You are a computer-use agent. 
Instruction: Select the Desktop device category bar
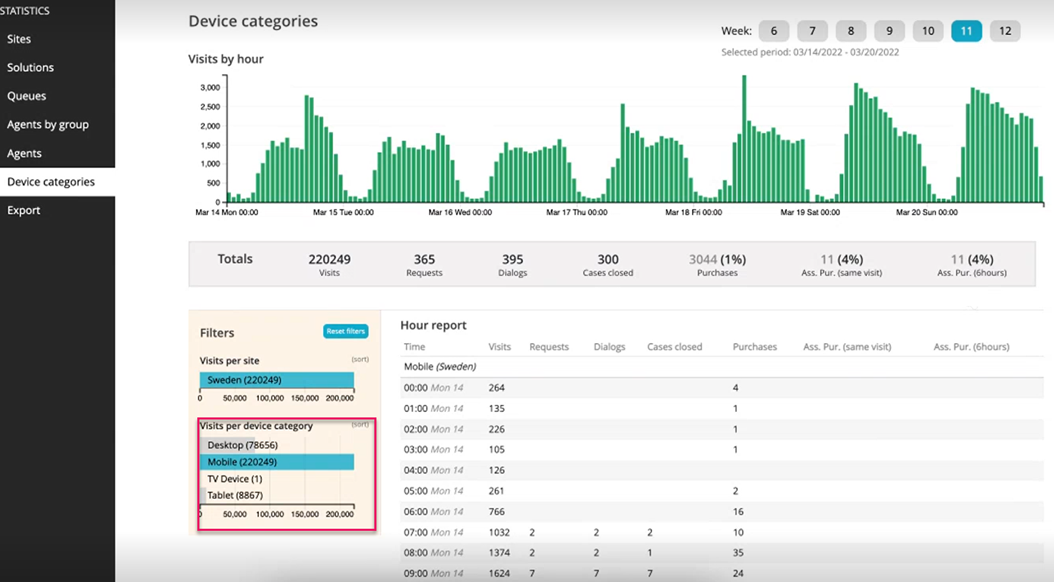[242, 445]
